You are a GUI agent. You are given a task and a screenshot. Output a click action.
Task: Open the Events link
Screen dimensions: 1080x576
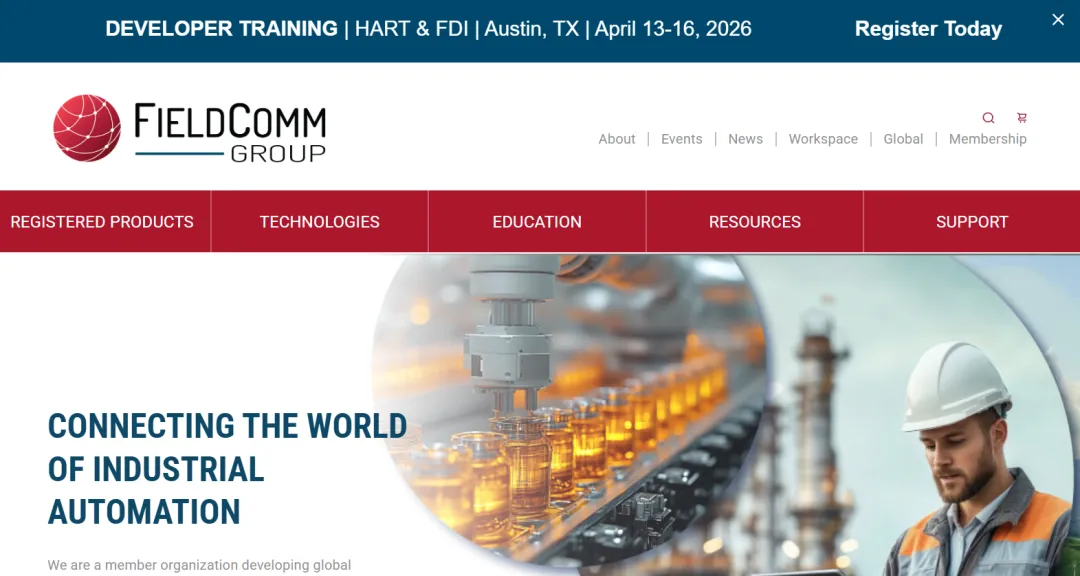681,139
